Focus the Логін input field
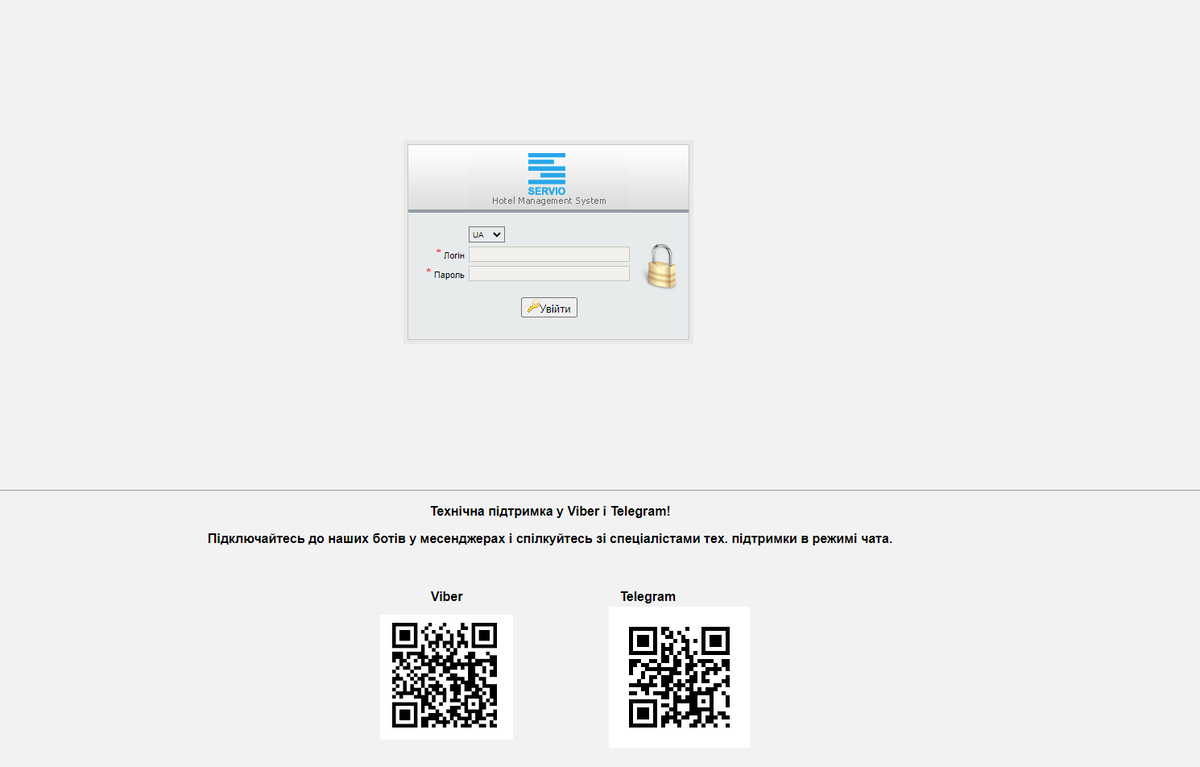This screenshot has height=767, width=1200. click(x=549, y=254)
